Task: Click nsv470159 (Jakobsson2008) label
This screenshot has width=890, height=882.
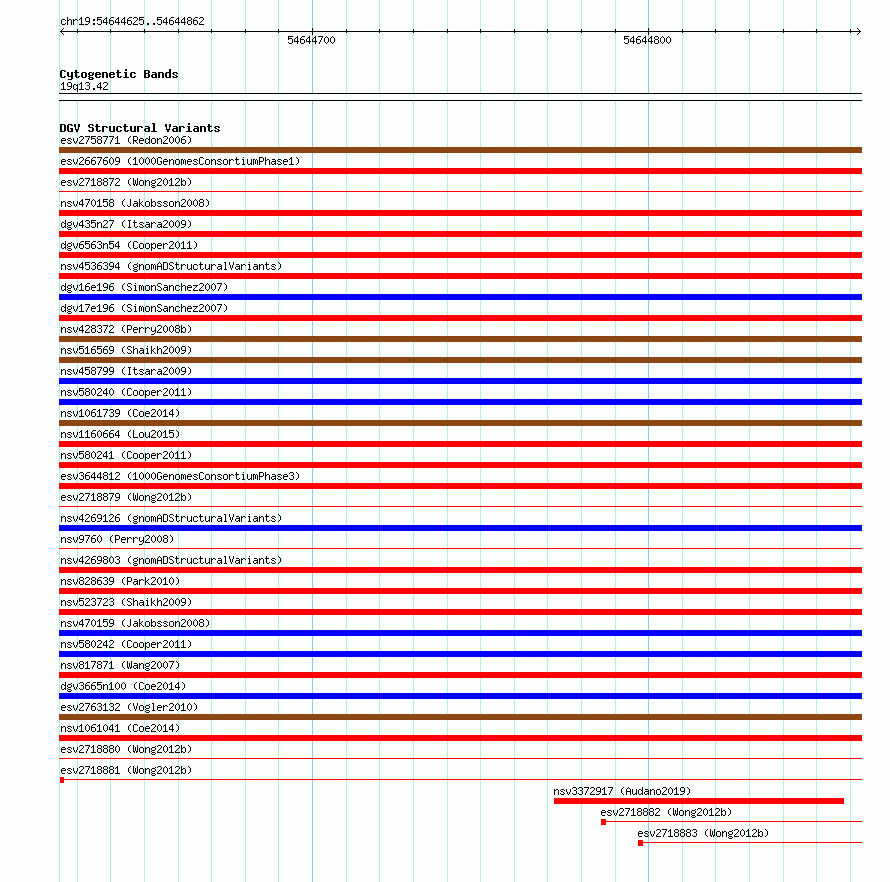Action: coord(135,623)
